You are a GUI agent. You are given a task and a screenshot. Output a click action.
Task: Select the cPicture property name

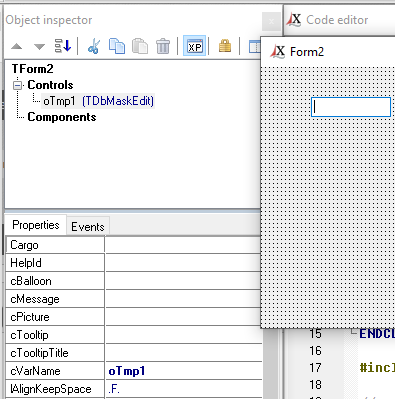tap(55, 317)
